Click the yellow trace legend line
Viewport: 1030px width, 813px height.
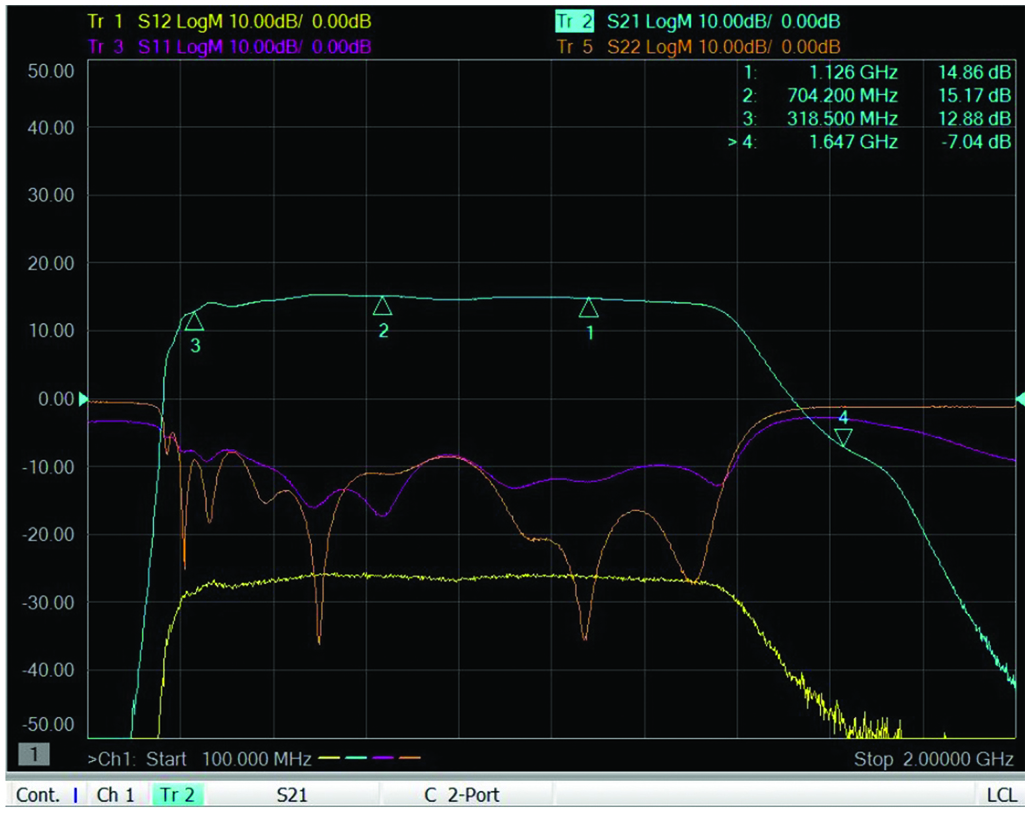click(x=332, y=759)
